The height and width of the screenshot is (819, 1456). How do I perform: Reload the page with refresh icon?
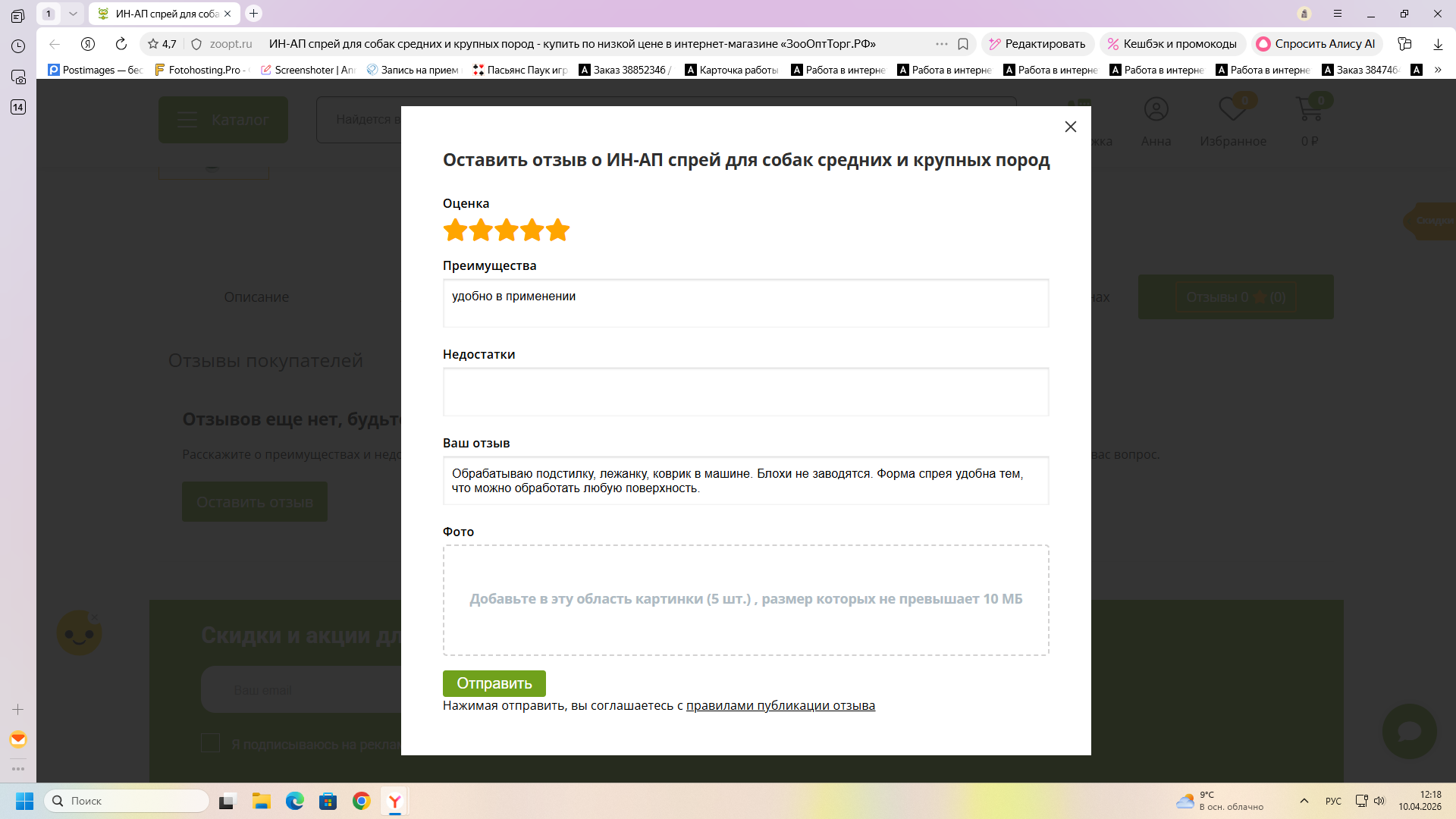pos(121,44)
